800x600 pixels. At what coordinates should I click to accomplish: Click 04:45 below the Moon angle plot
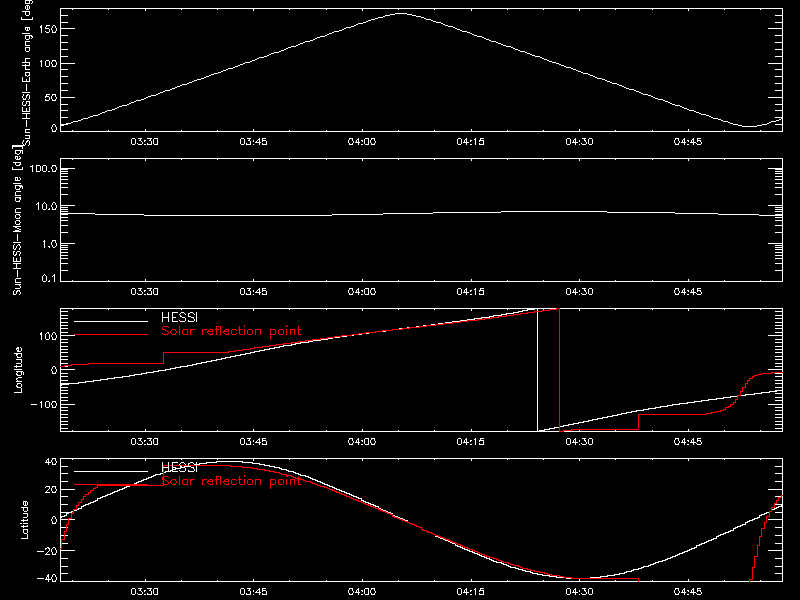pyautogui.click(x=688, y=292)
